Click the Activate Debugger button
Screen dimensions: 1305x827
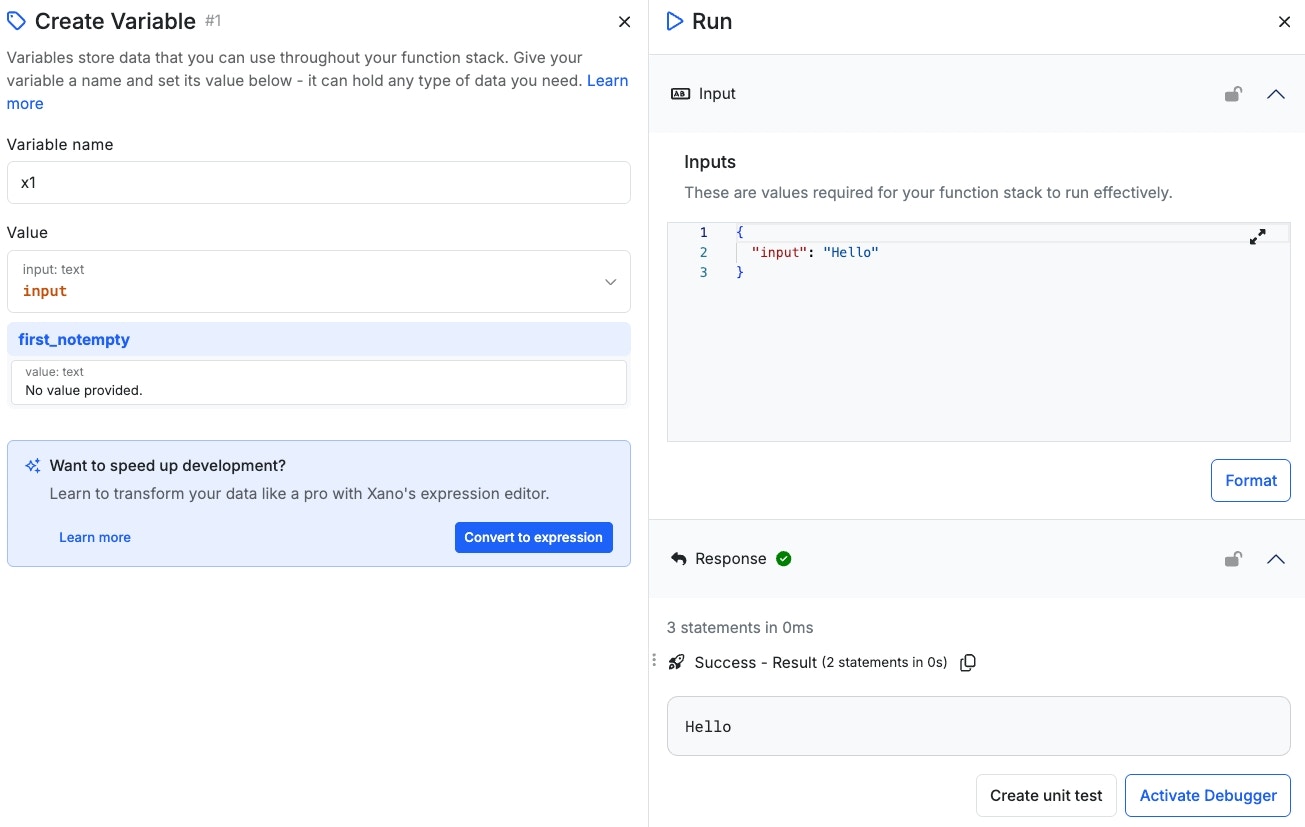point(1207,796)
